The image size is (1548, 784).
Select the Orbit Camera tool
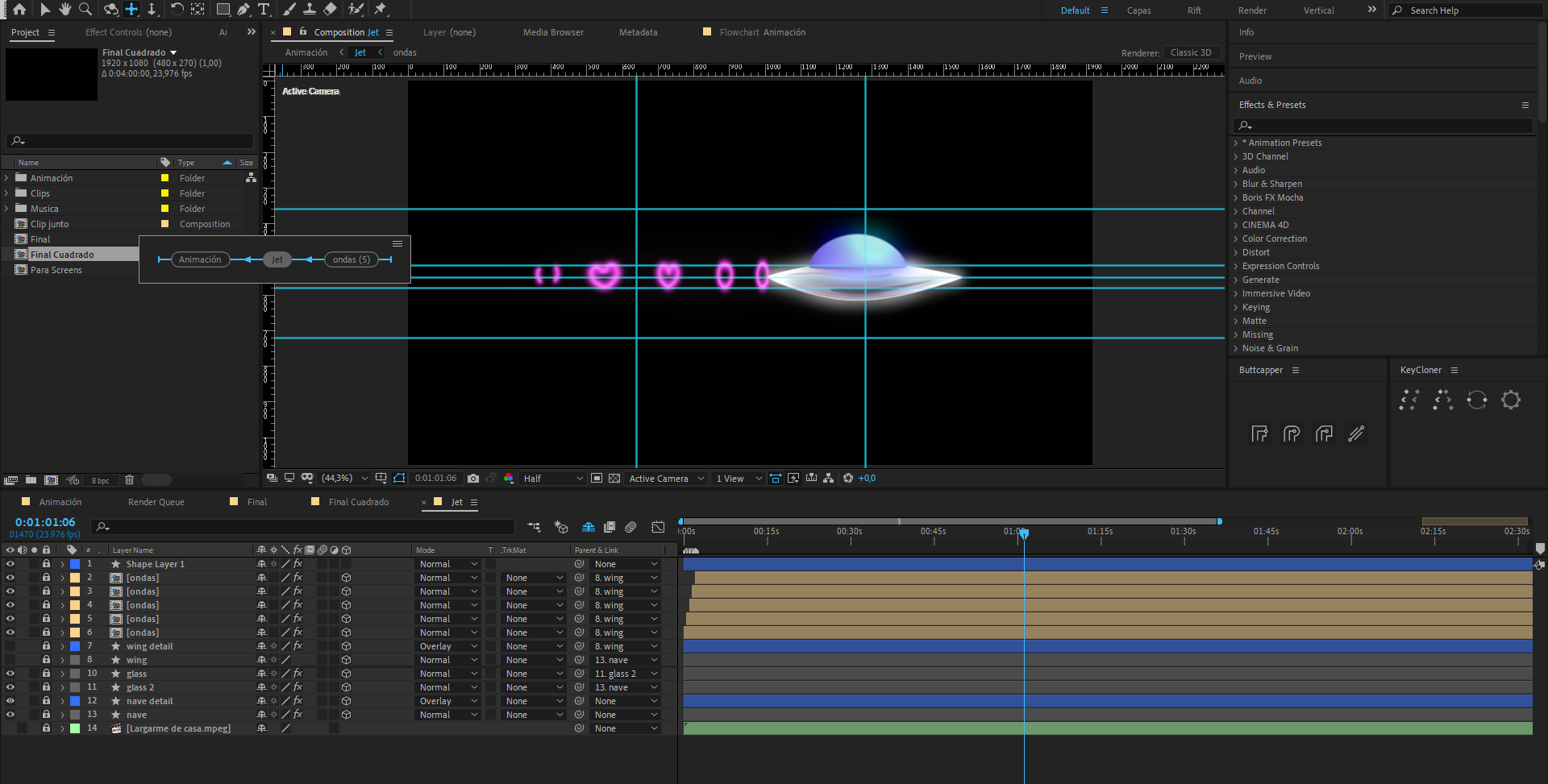[110, 10]
